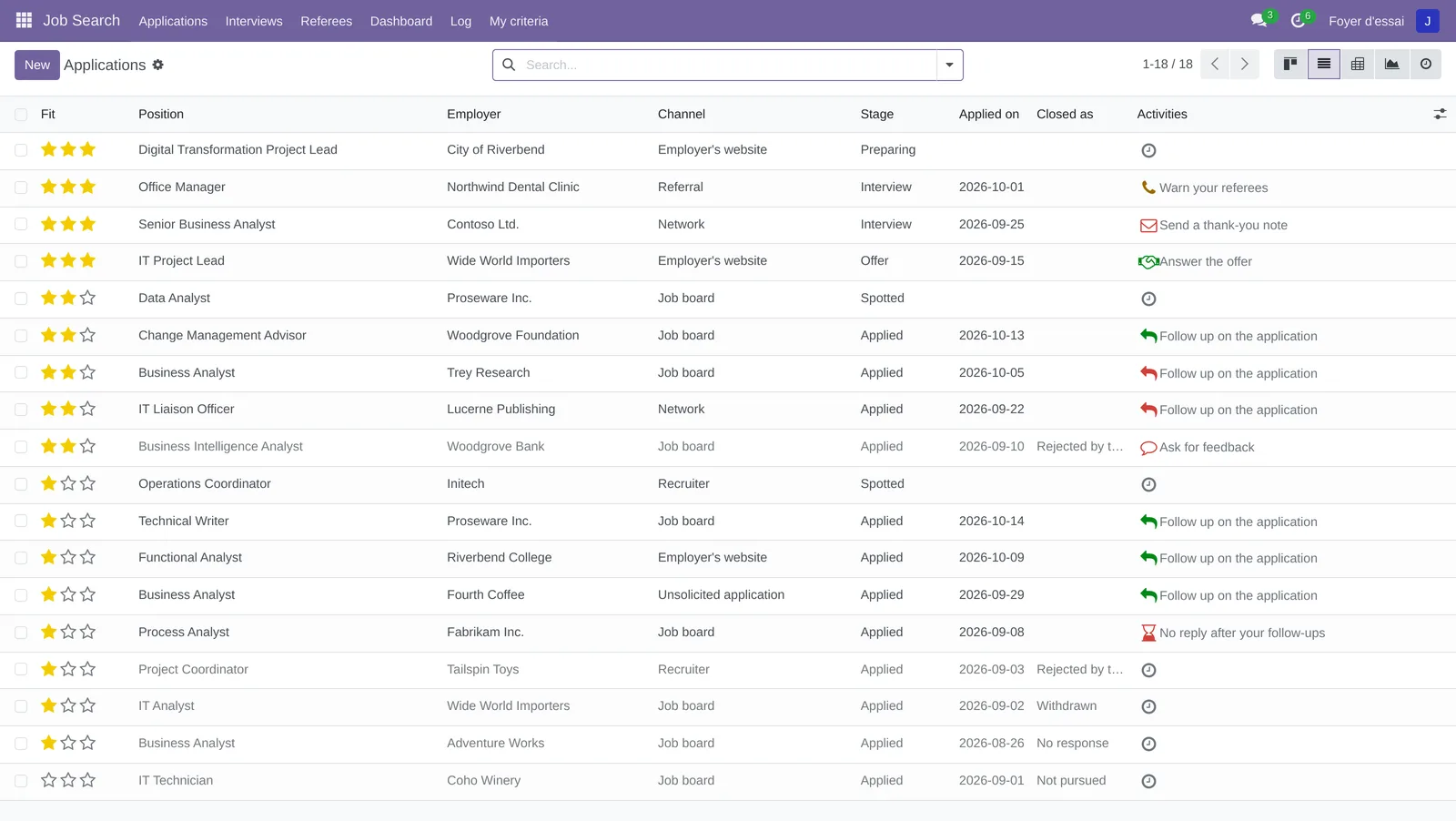Open No reply after your follow-ups activity
The width and height of the screenshot is (1456, 821).
1242,633
